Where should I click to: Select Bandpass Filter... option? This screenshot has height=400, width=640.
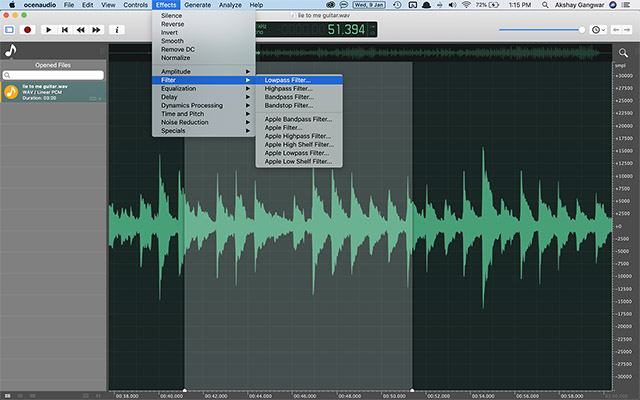tap(299, 97)
